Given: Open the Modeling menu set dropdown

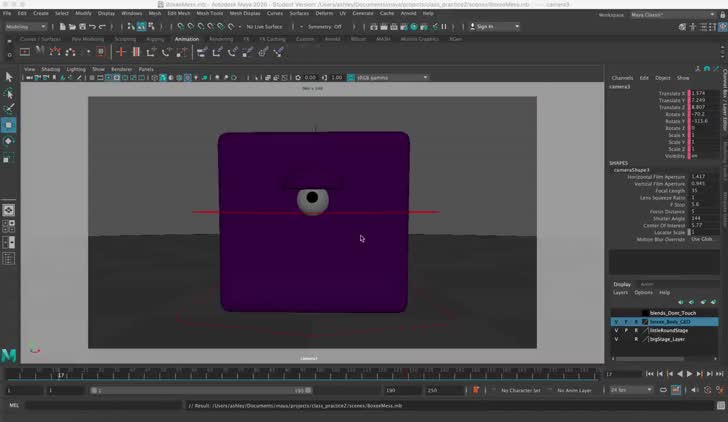Looking at the screenshot, I should click(26, 27).
